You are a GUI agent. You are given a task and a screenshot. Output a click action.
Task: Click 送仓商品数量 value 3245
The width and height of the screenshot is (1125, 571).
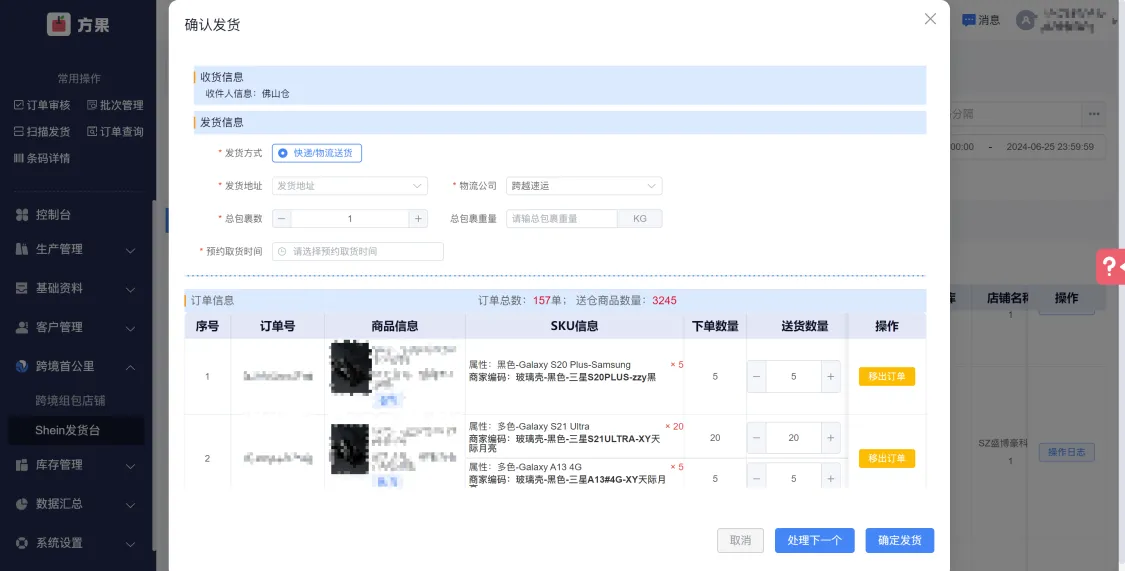click(664, 301)
